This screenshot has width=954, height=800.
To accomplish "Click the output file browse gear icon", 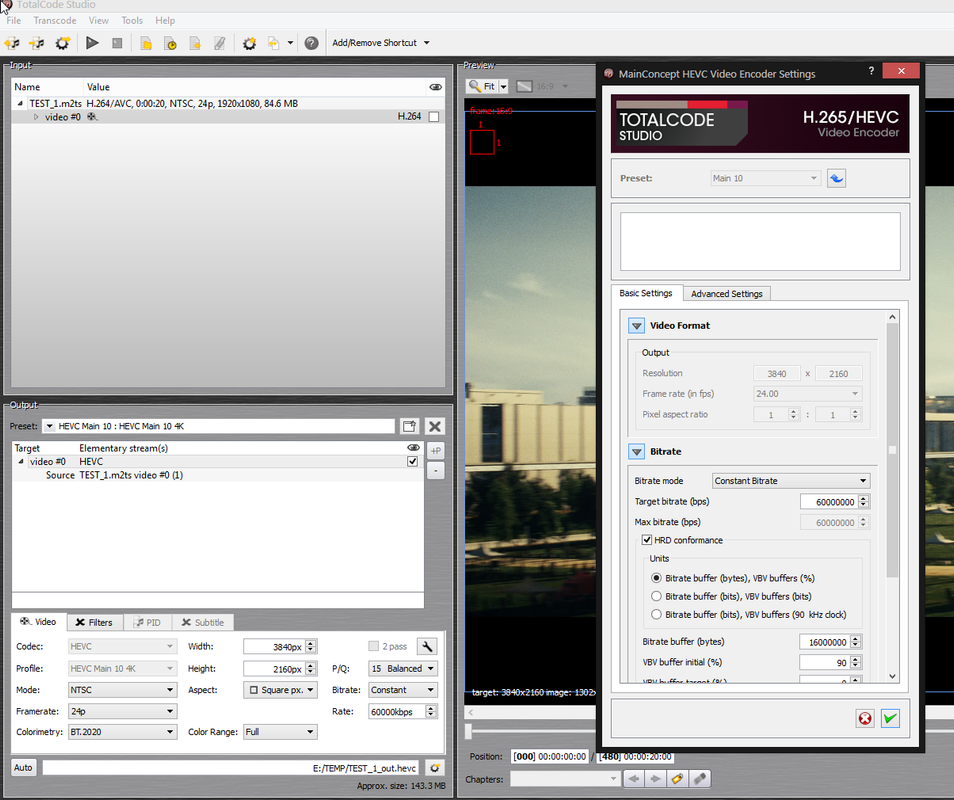I will (434, 768).
